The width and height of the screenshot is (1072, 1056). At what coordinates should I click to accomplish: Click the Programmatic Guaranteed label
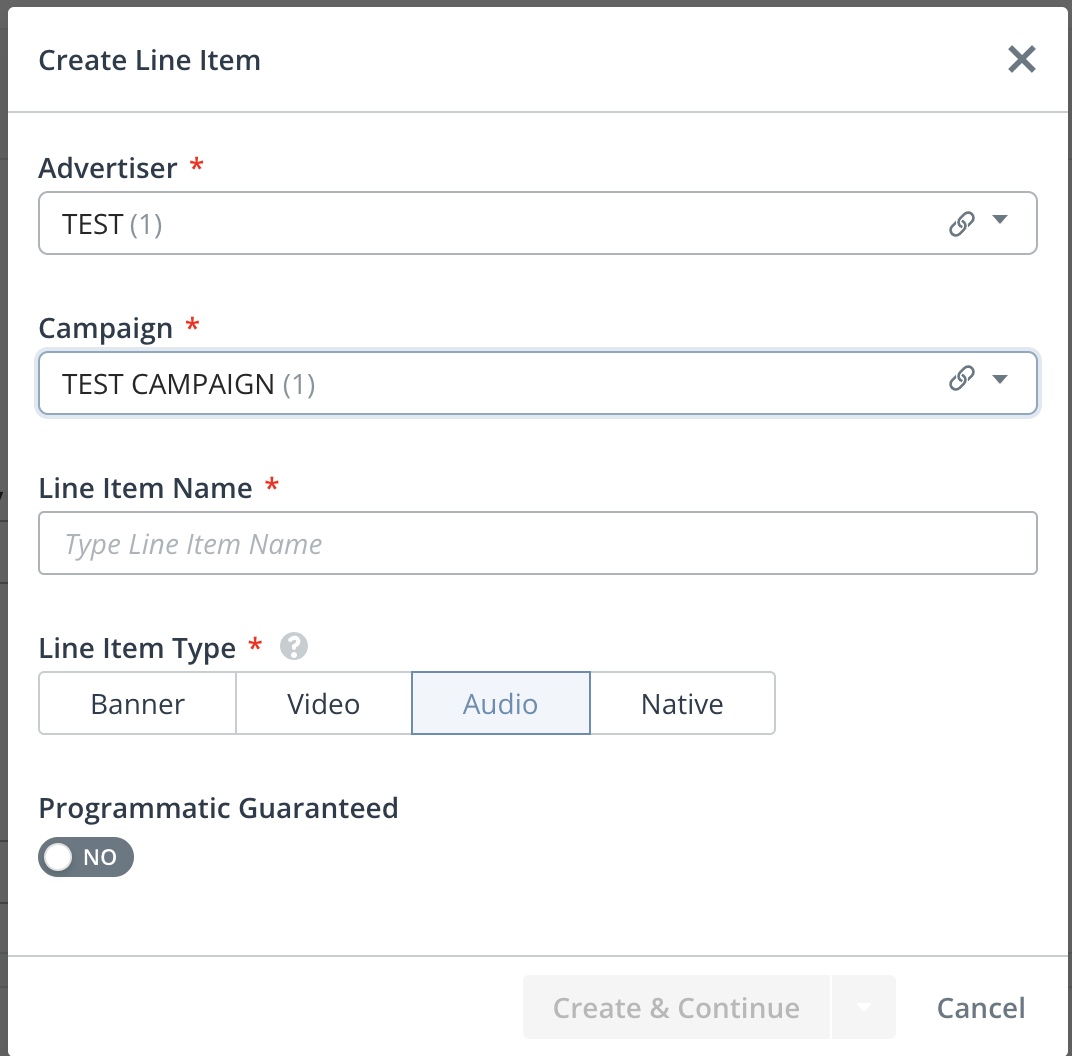(x=218, y=808)
